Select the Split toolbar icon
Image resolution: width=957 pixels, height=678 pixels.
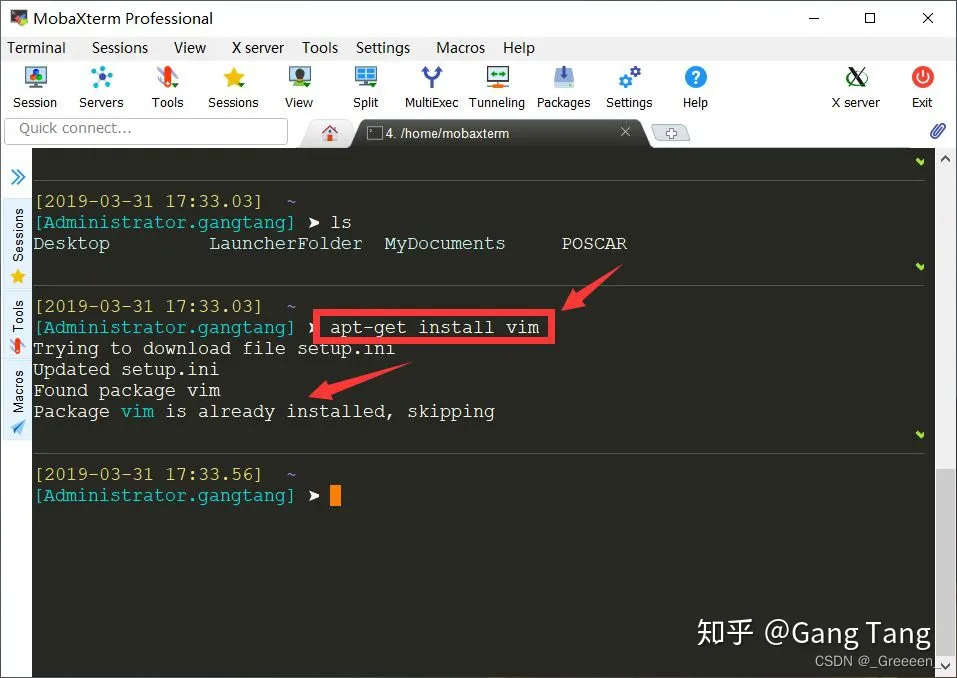[x=366, y=87]
